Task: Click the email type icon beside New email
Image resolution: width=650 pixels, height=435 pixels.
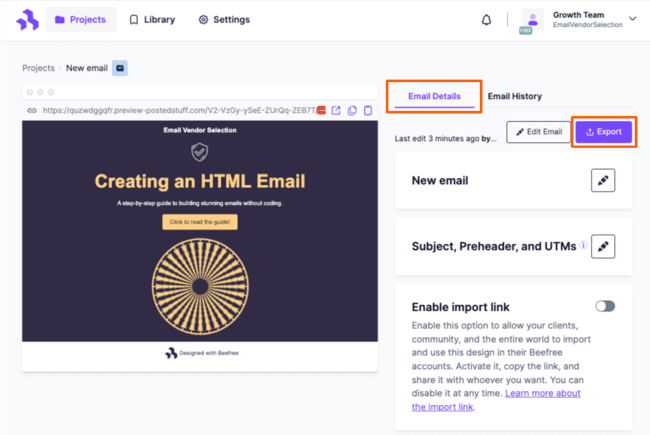Action: [120, 68]
